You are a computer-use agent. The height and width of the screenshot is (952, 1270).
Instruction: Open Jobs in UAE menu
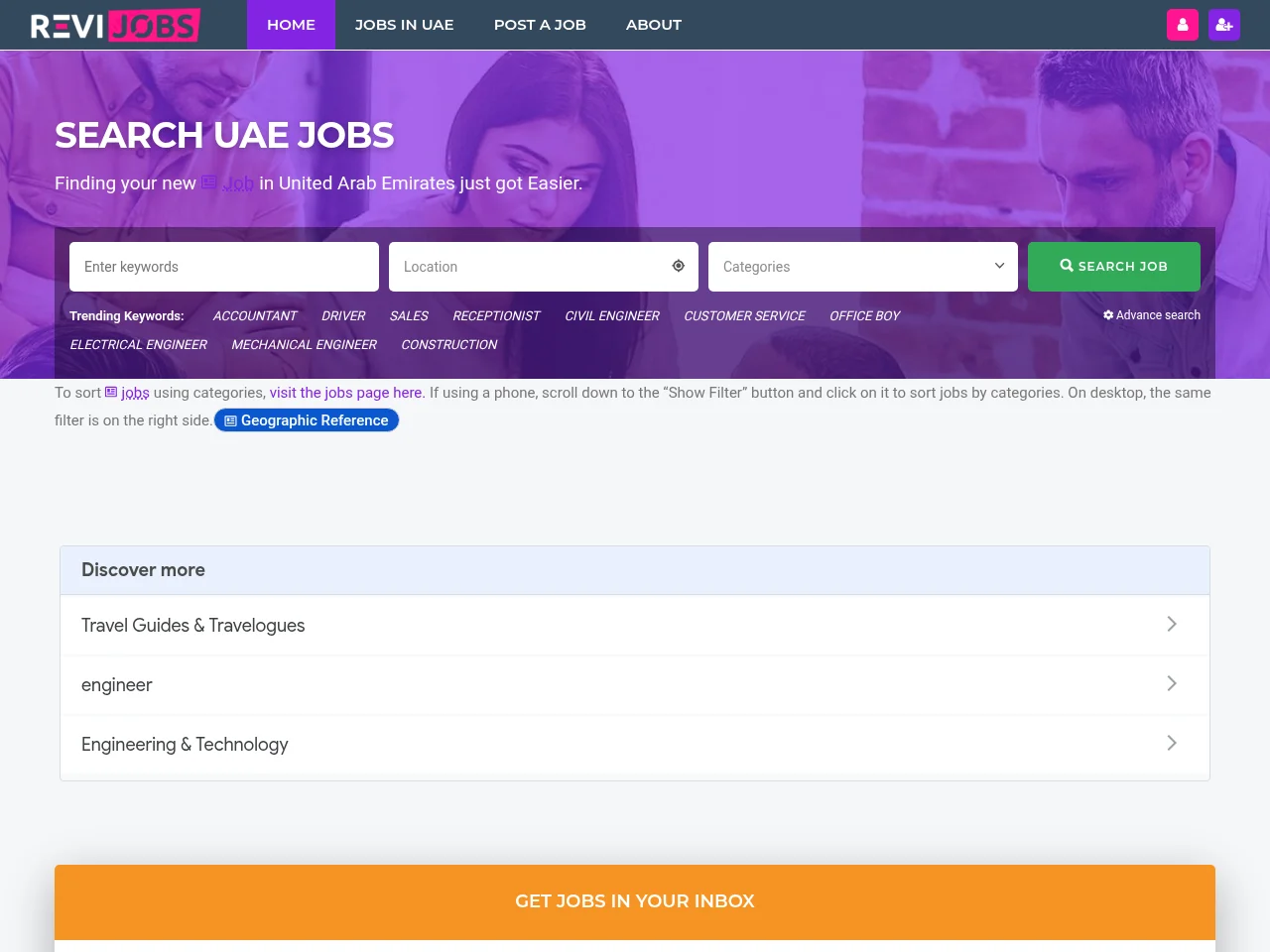coord(405,25)
